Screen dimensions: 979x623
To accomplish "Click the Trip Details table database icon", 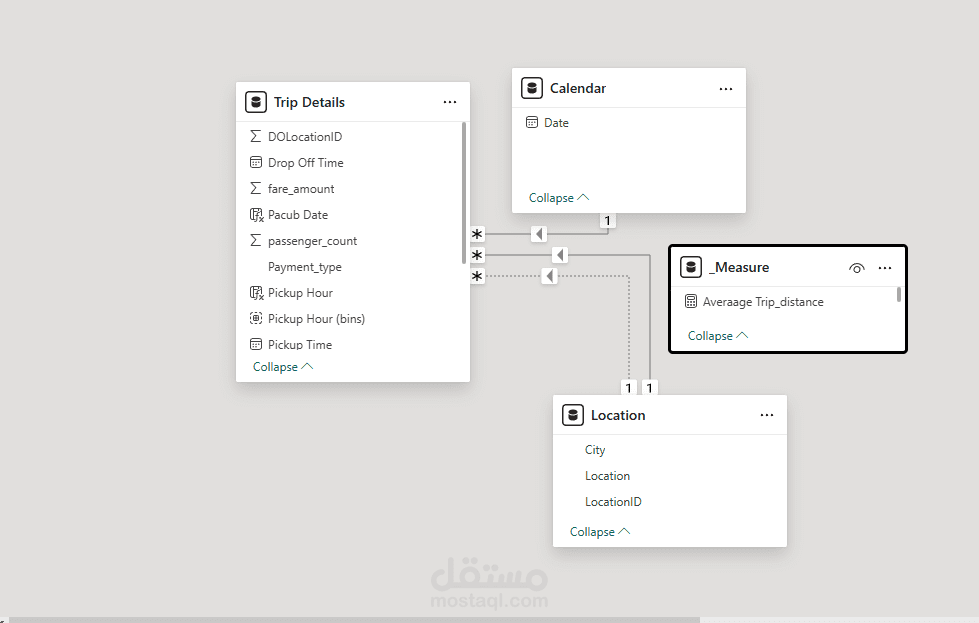I will click(256, 102).
